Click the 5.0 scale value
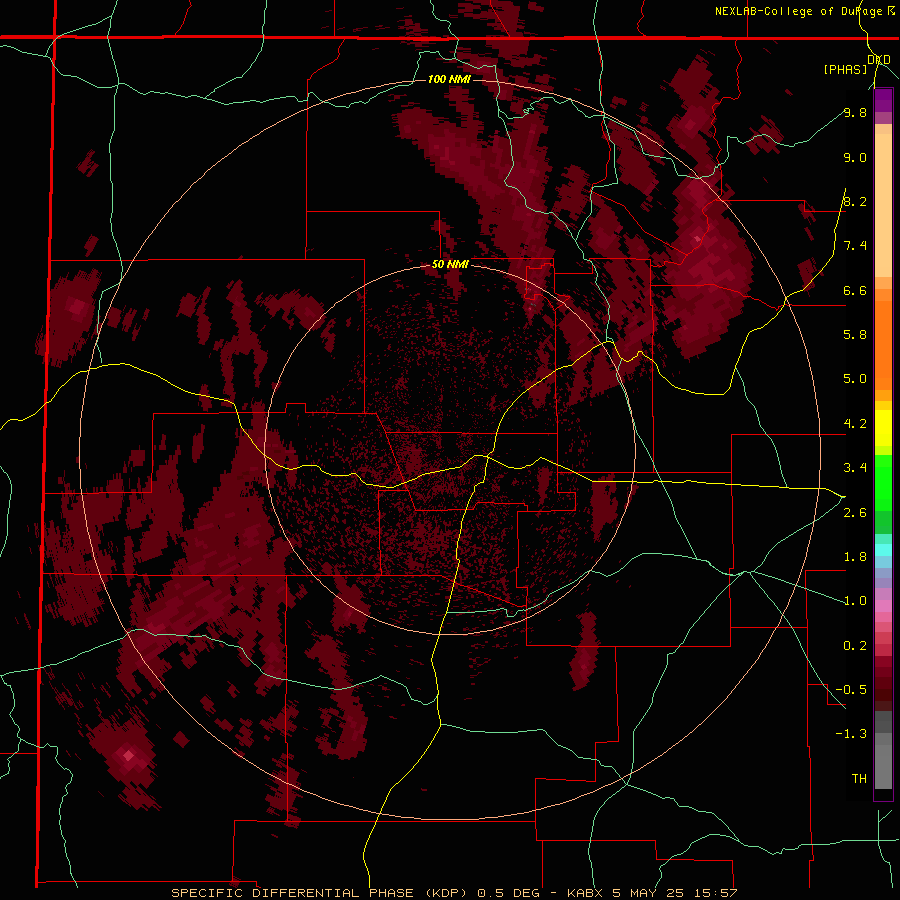 (855, 379)
